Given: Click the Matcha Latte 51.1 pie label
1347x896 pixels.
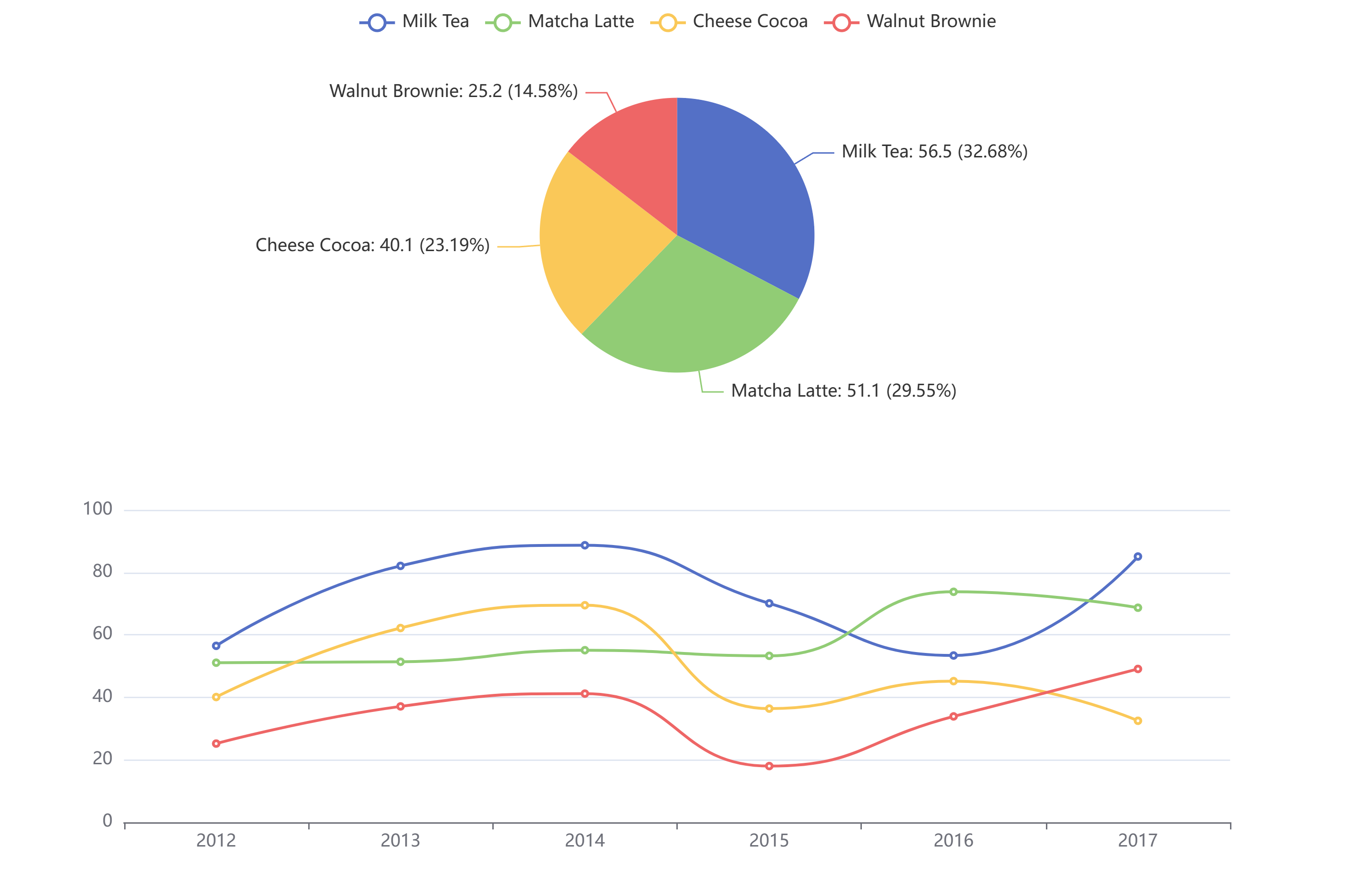Looking at the screenshot, I should [843, 391].
